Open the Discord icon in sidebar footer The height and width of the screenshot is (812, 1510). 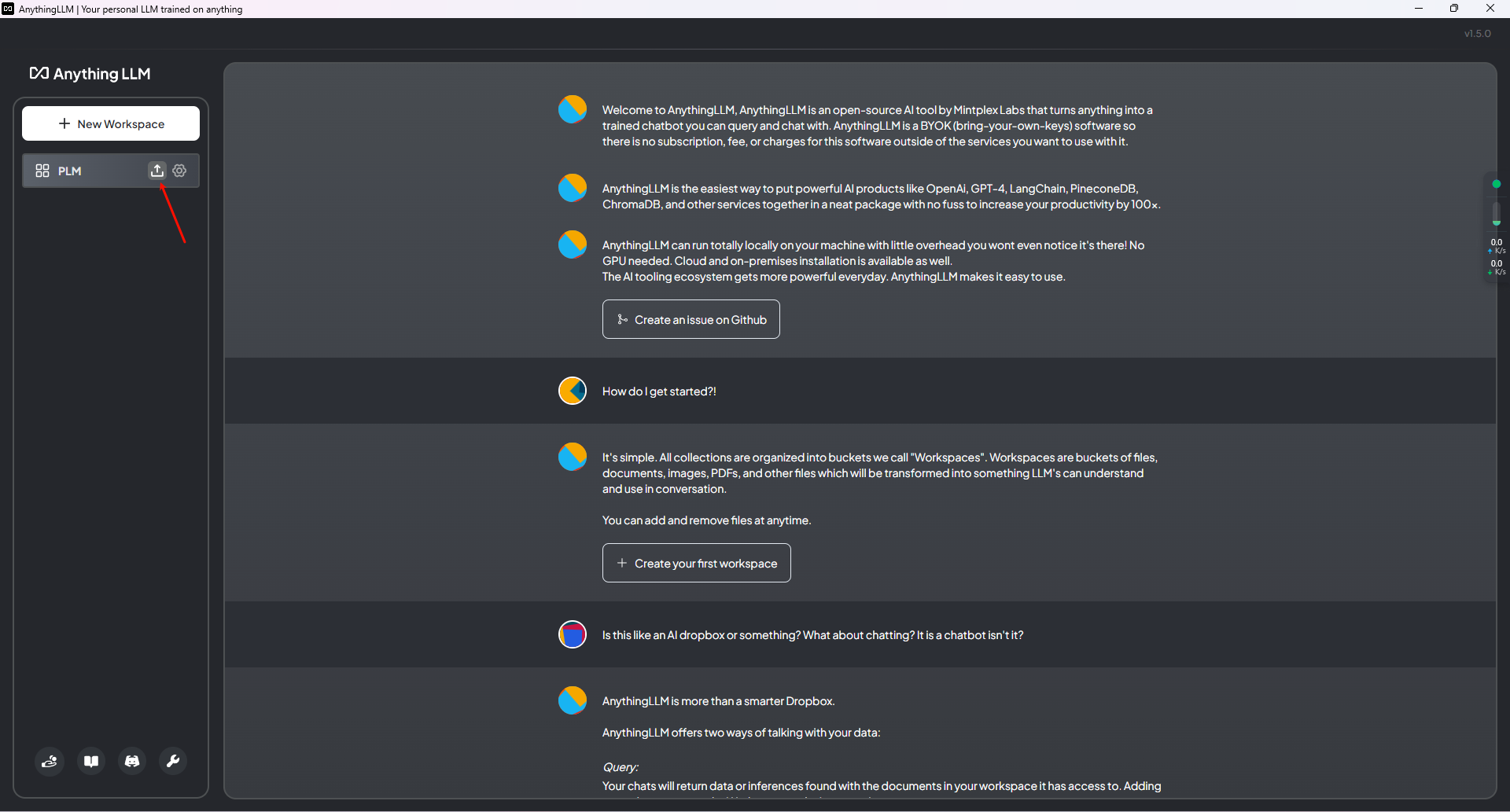[132, 761]
